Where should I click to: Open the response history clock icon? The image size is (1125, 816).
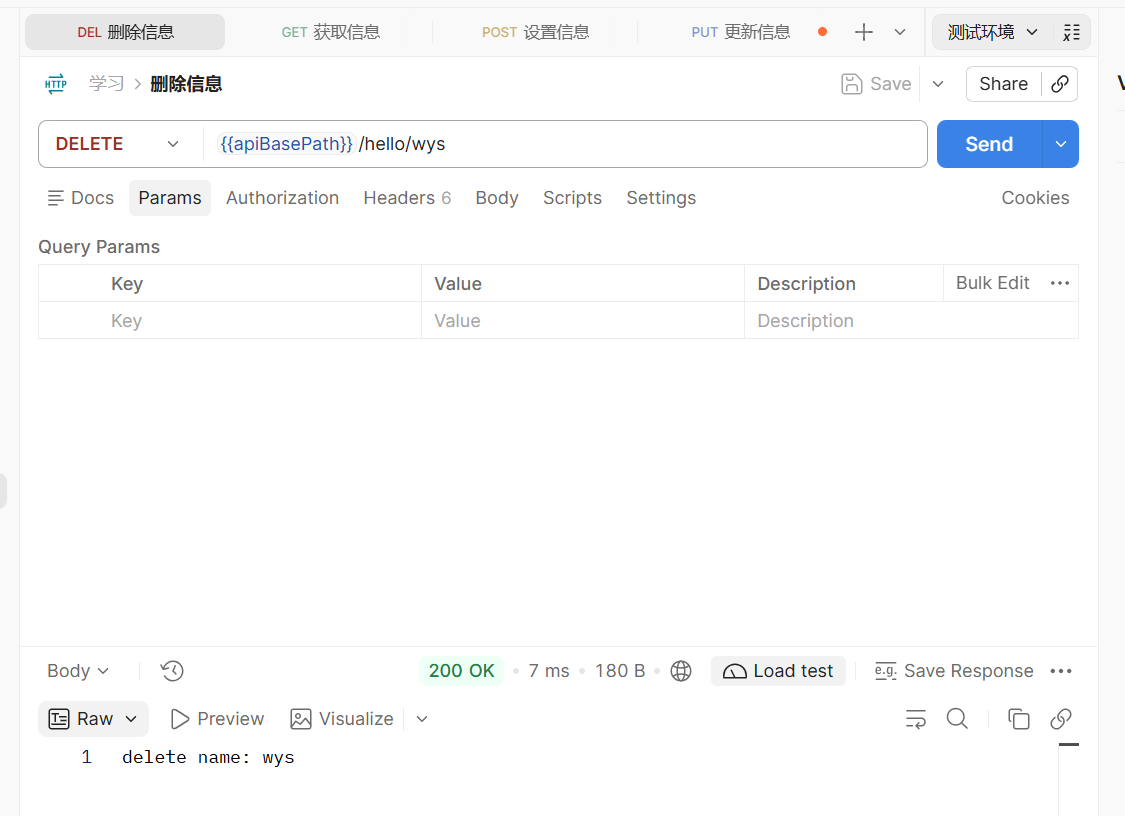click(172, 671)
